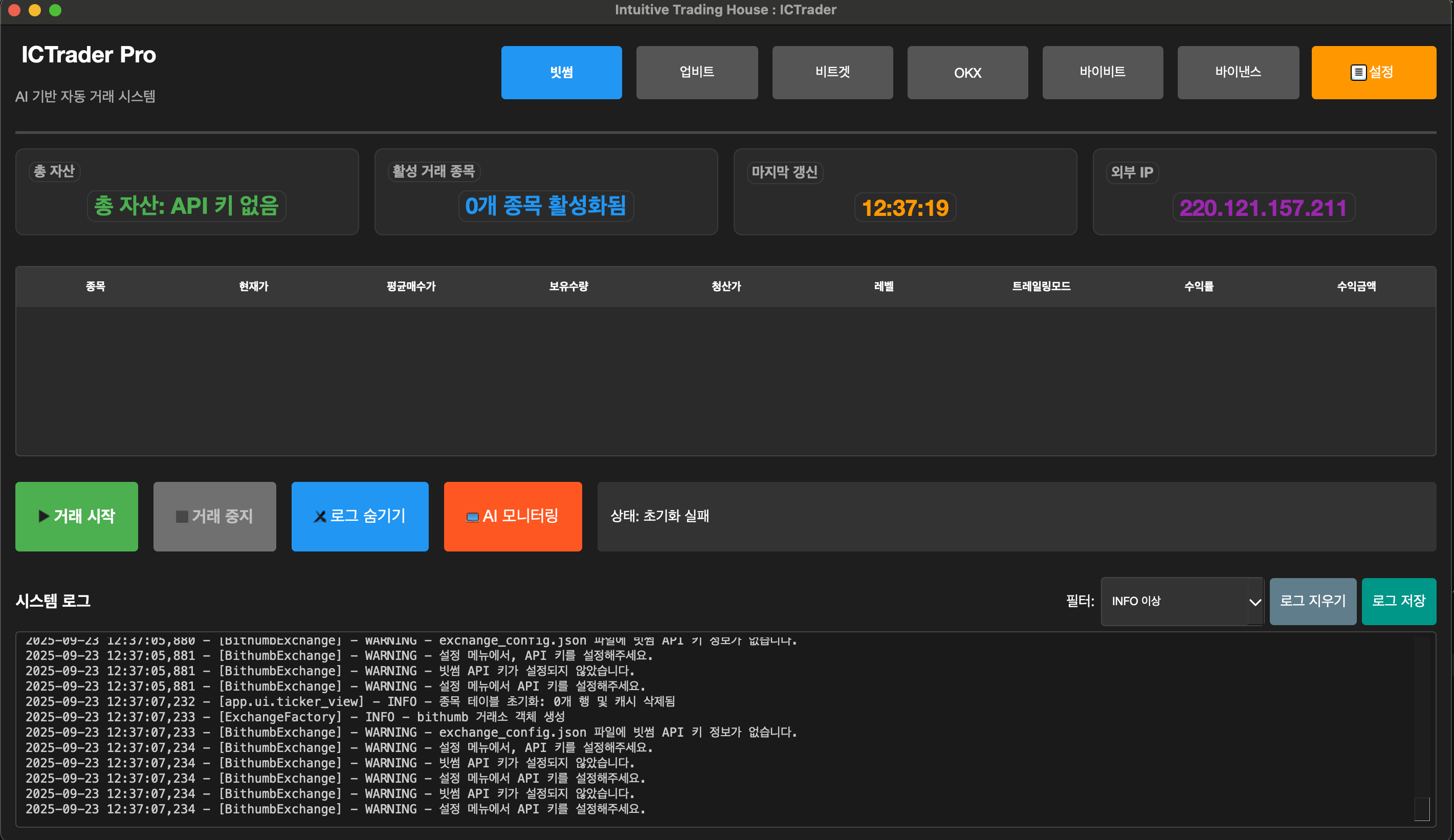Switch to the 업비트 exchange tab

tap(696, 72)
